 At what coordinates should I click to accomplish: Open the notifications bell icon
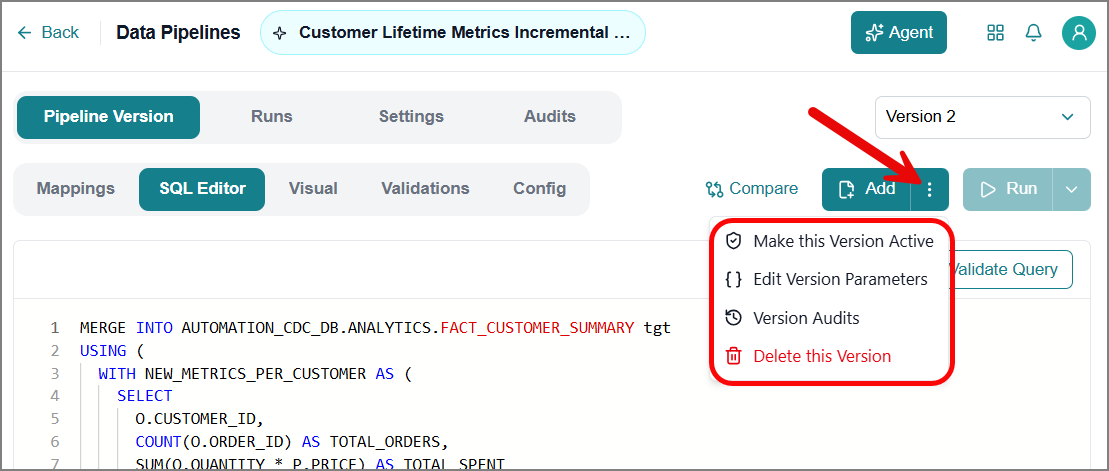coord(1033,33)
